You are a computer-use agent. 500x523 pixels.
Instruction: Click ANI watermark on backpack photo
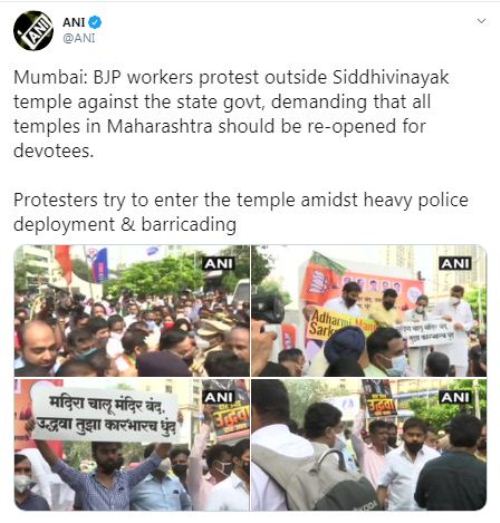455,397
